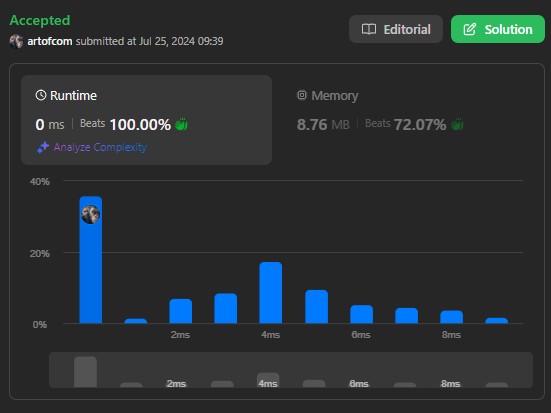The image size is (551, 413).
Task: Click the tallest blue bar at 0ms
Action: (x=91, y=260)
